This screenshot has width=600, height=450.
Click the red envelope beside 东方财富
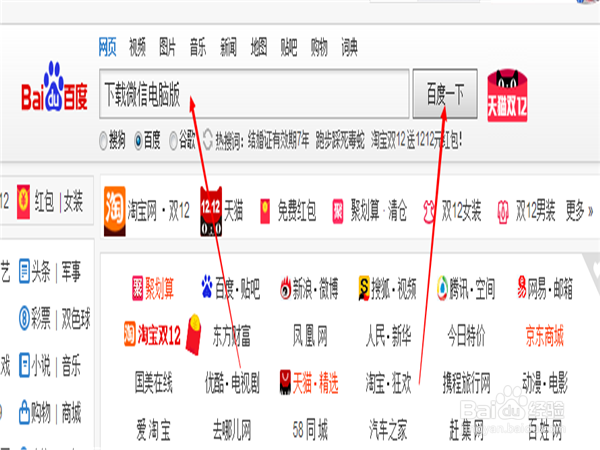click(194, 334)
